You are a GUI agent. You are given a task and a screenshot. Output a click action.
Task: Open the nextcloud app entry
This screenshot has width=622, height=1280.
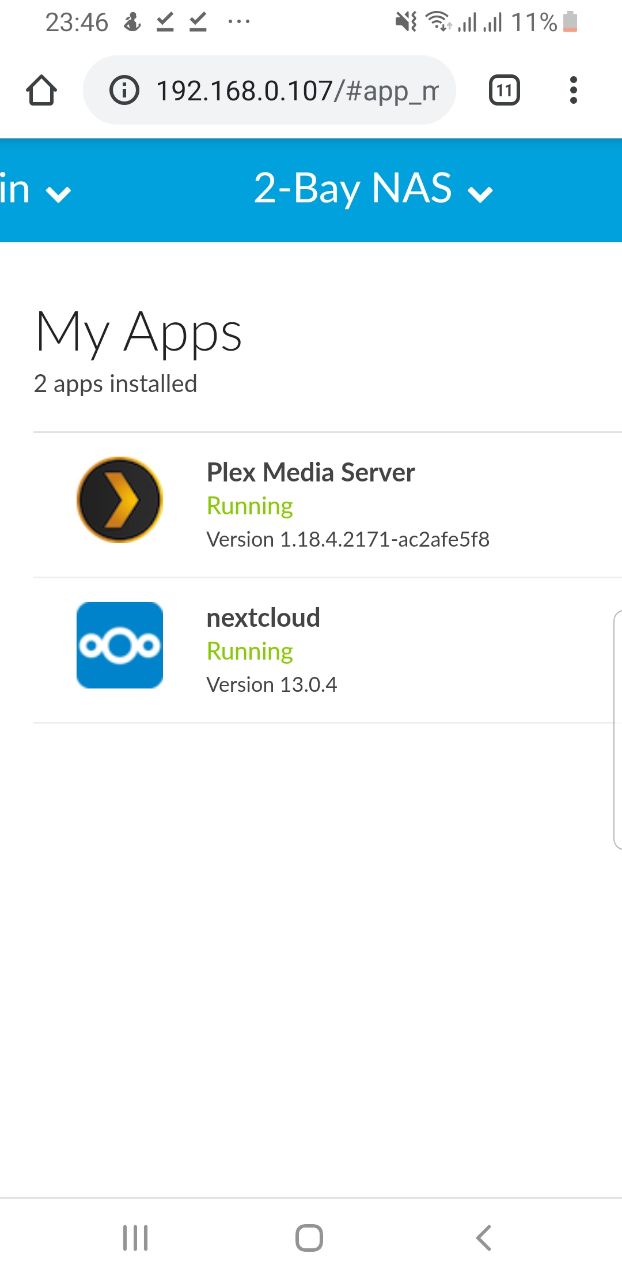[328, 650]
